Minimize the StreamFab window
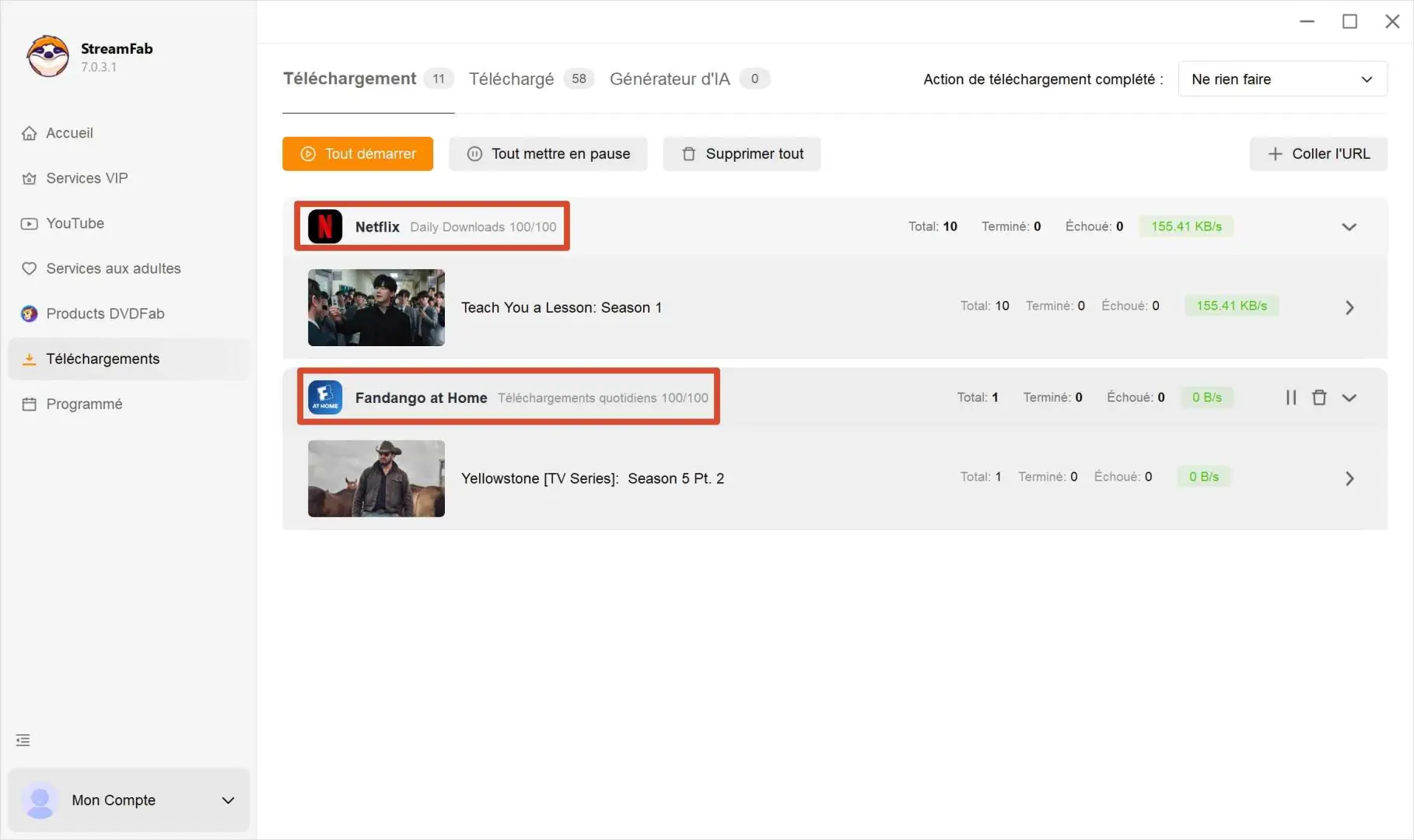The image size is (1414, 840). coord(1307,21)
